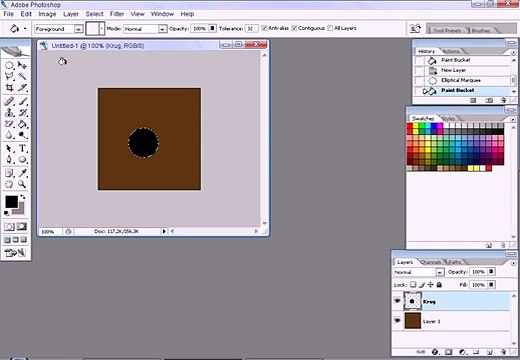Select the Type tool
This screenshot has width=520, height=360.
(22, 149)
